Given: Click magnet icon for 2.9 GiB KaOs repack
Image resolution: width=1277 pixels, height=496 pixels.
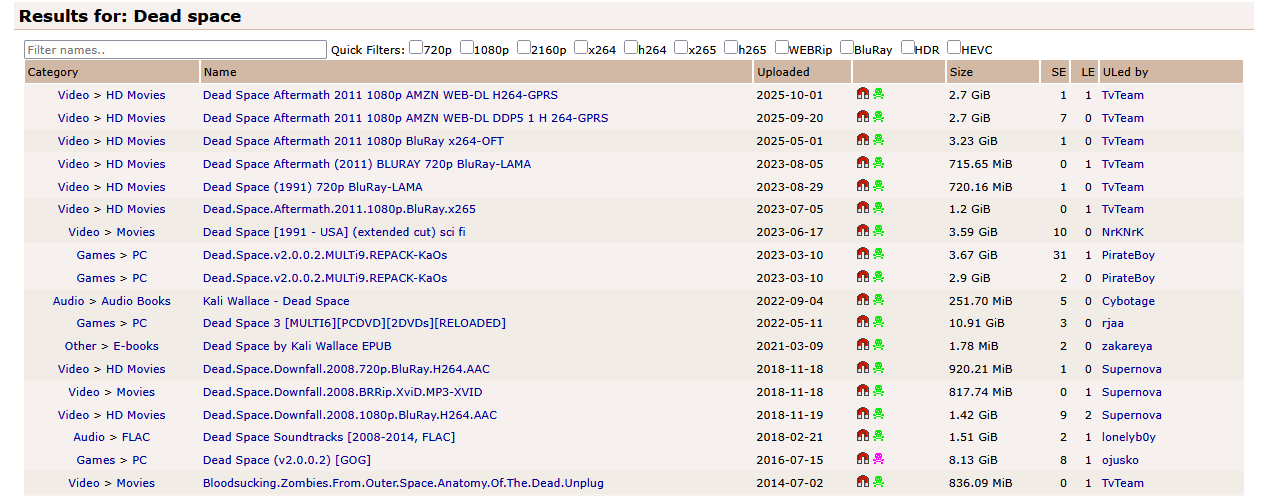Looking at the screenshot, I should point(862,277).
